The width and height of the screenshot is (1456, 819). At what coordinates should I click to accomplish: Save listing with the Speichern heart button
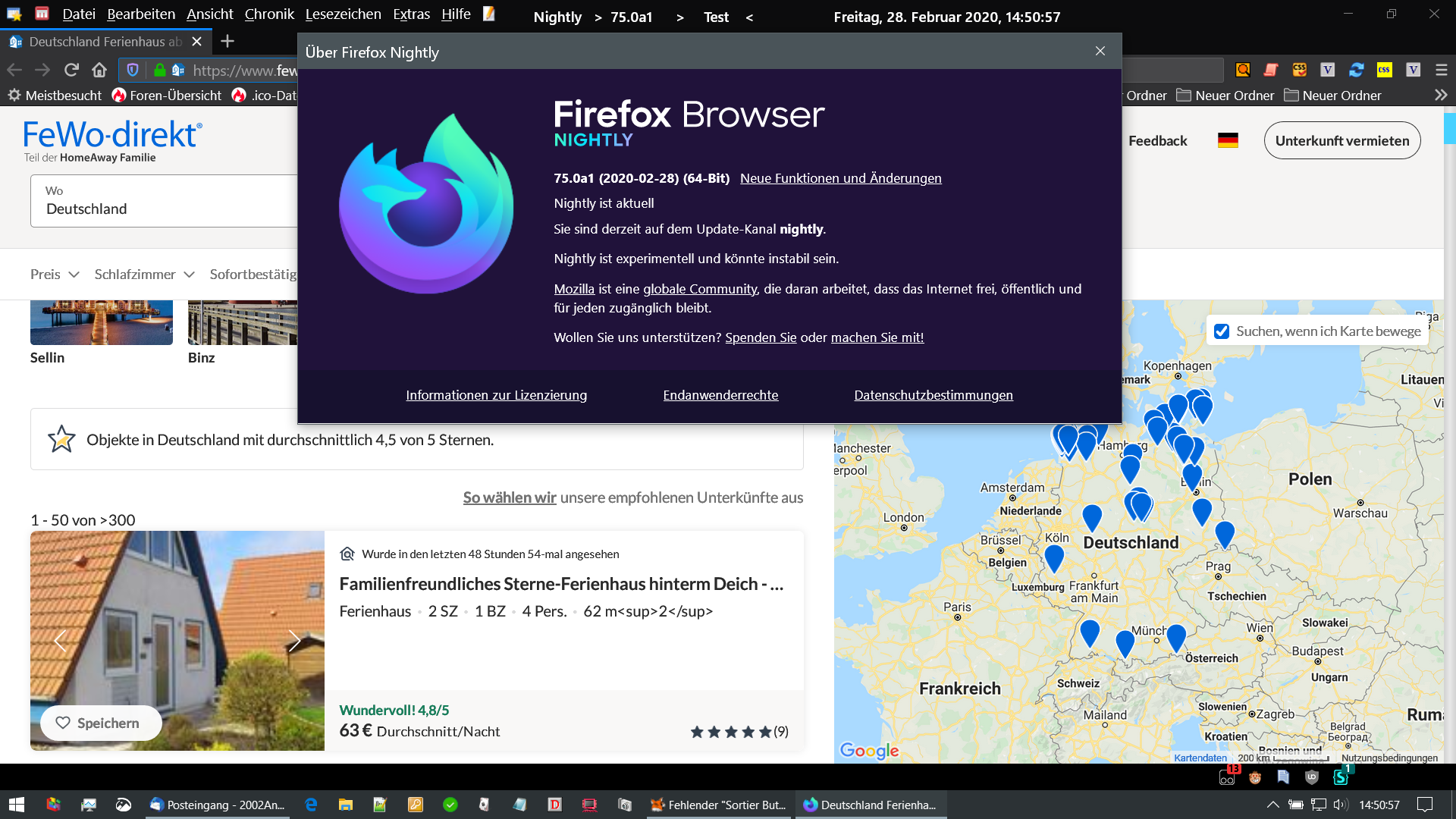(101, 723)
